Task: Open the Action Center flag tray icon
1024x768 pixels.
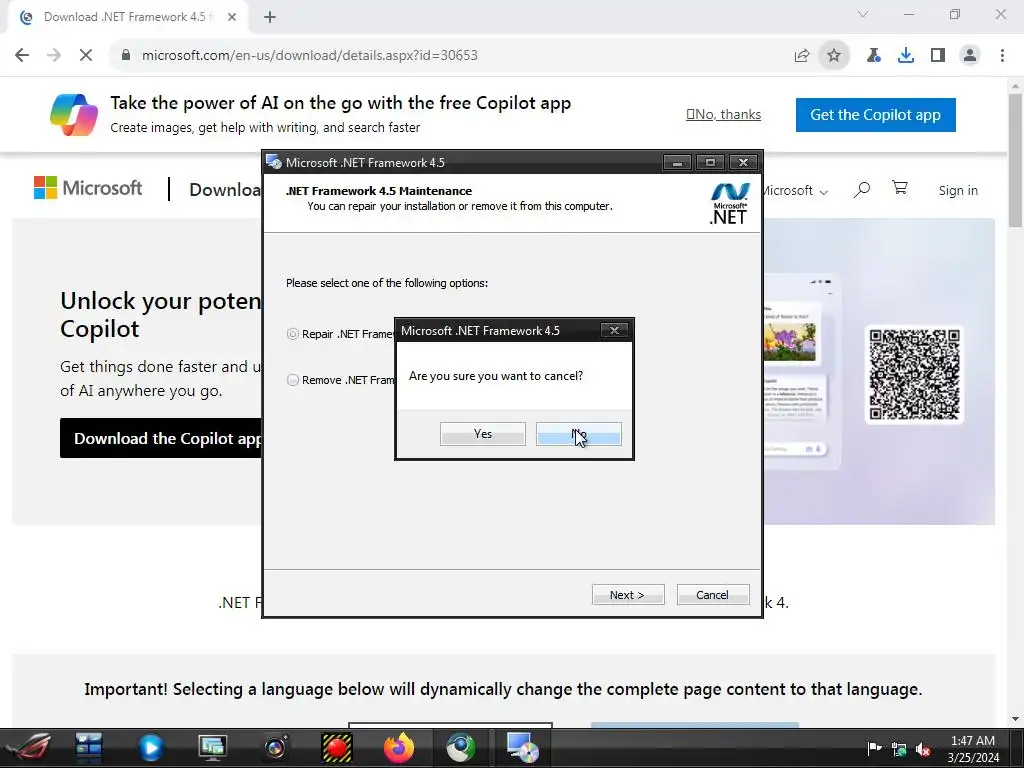Action: (x=874, y=748)
